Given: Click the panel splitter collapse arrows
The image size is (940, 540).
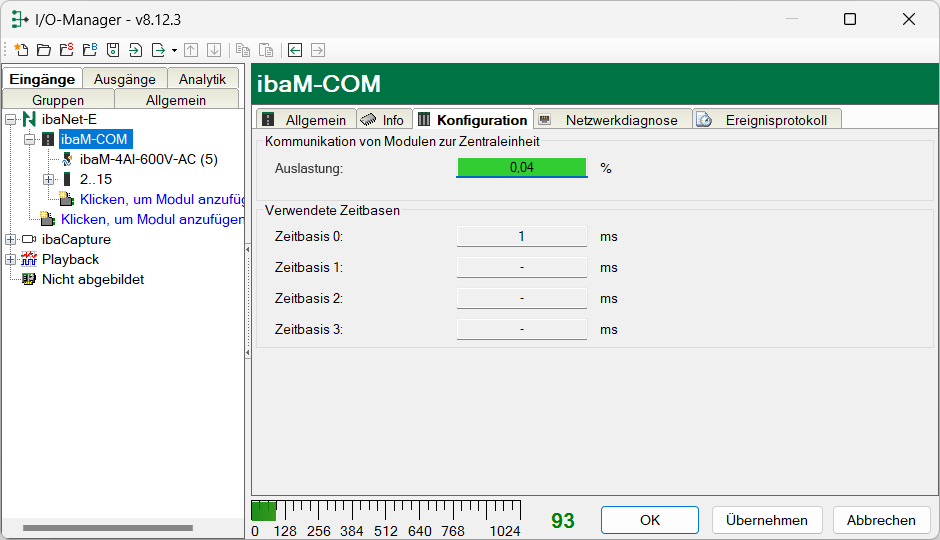Looking at the screenshot, I should [248, 301].
